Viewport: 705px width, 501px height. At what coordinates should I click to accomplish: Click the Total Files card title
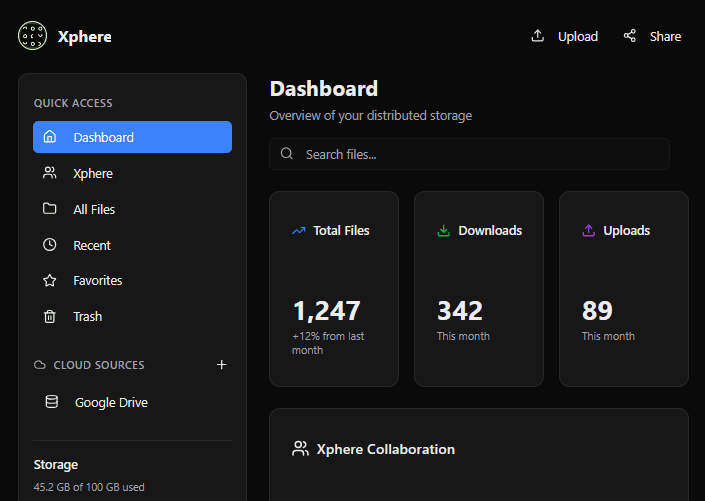[x=341, y=231]
